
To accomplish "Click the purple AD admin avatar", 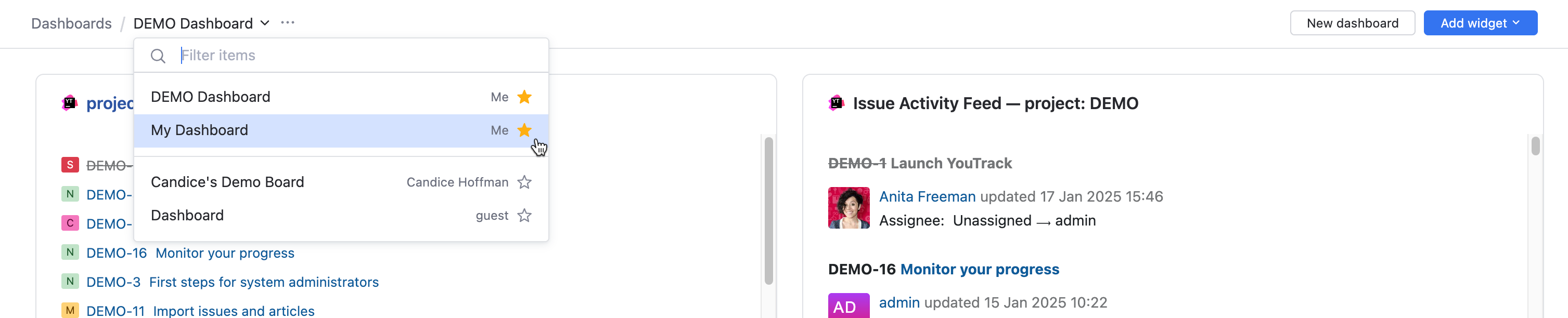I will point(848,305).
